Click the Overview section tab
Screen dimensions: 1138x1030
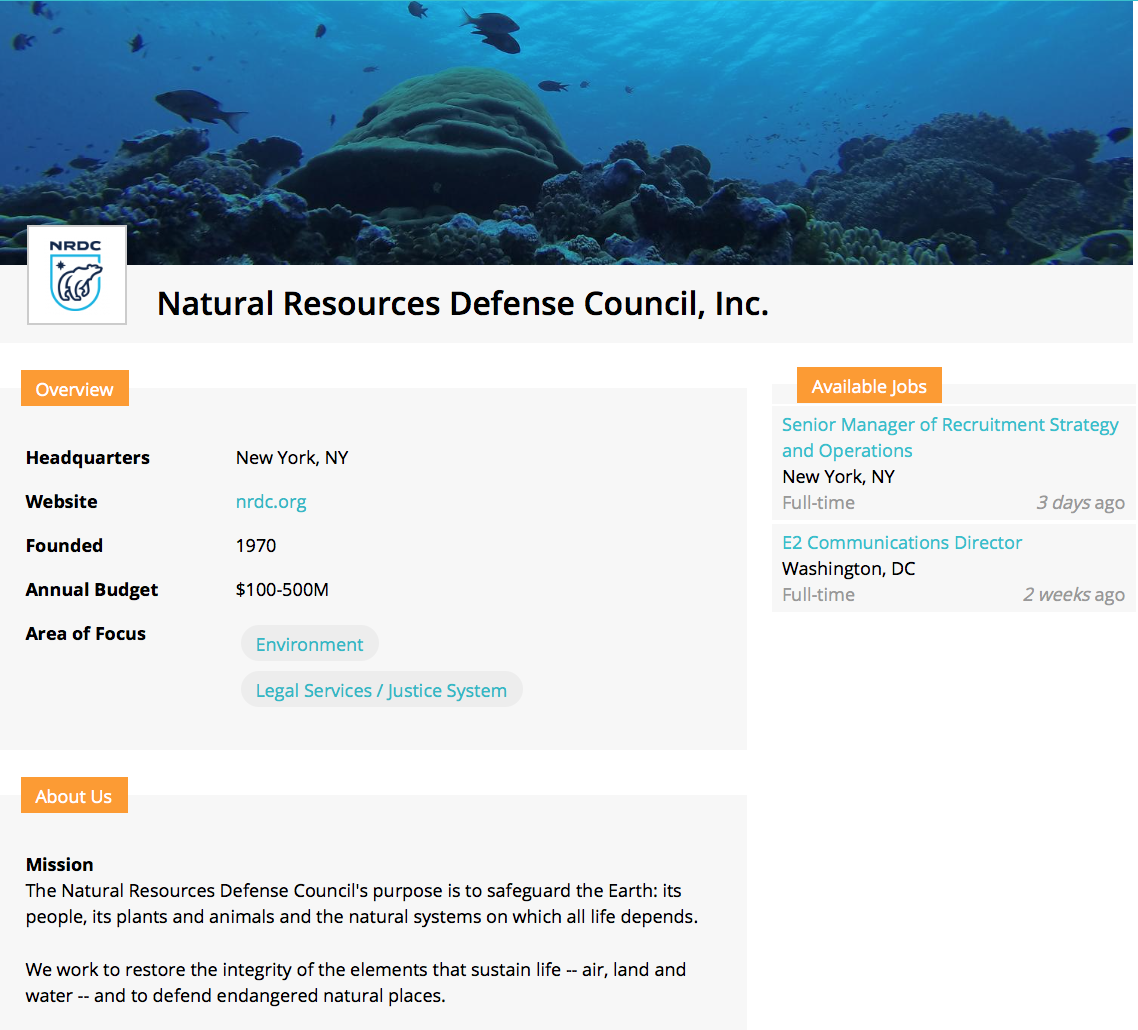pos(75,388)
